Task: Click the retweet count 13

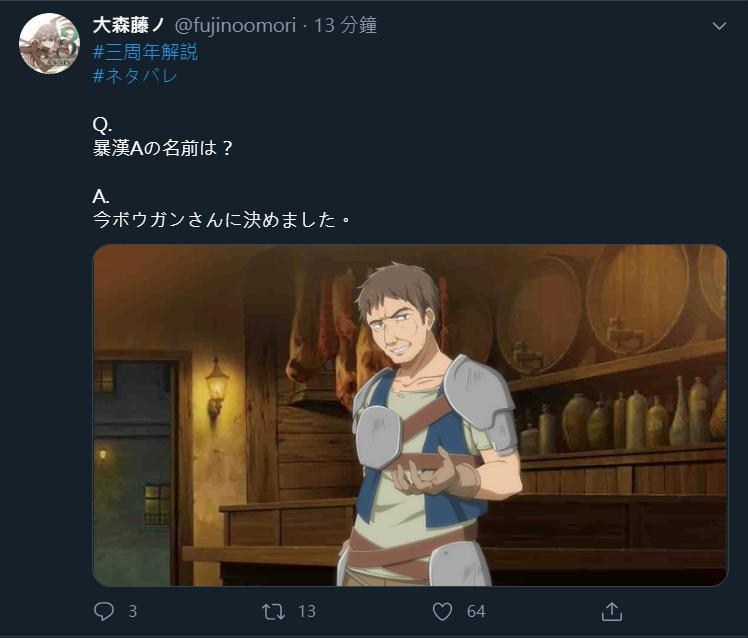Action: [307, 611]
